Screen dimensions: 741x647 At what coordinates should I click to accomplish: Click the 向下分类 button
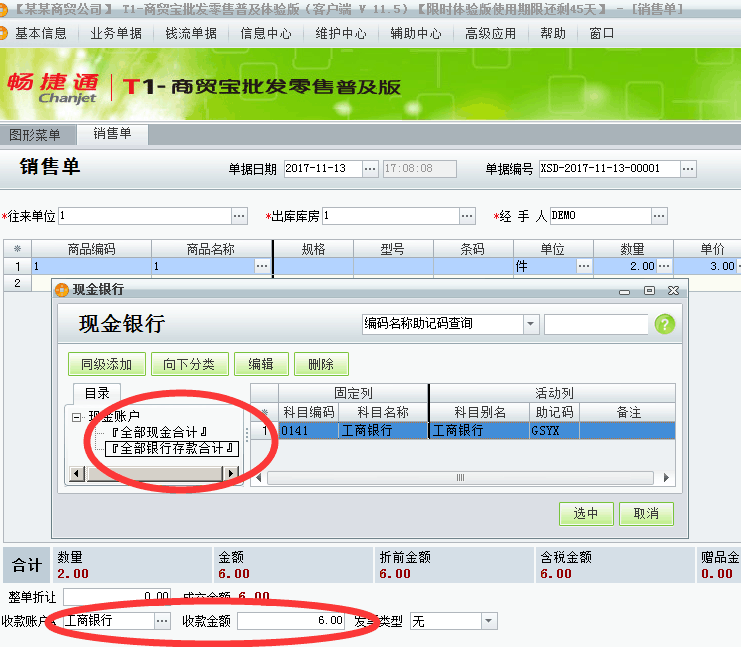click(190, 364)
